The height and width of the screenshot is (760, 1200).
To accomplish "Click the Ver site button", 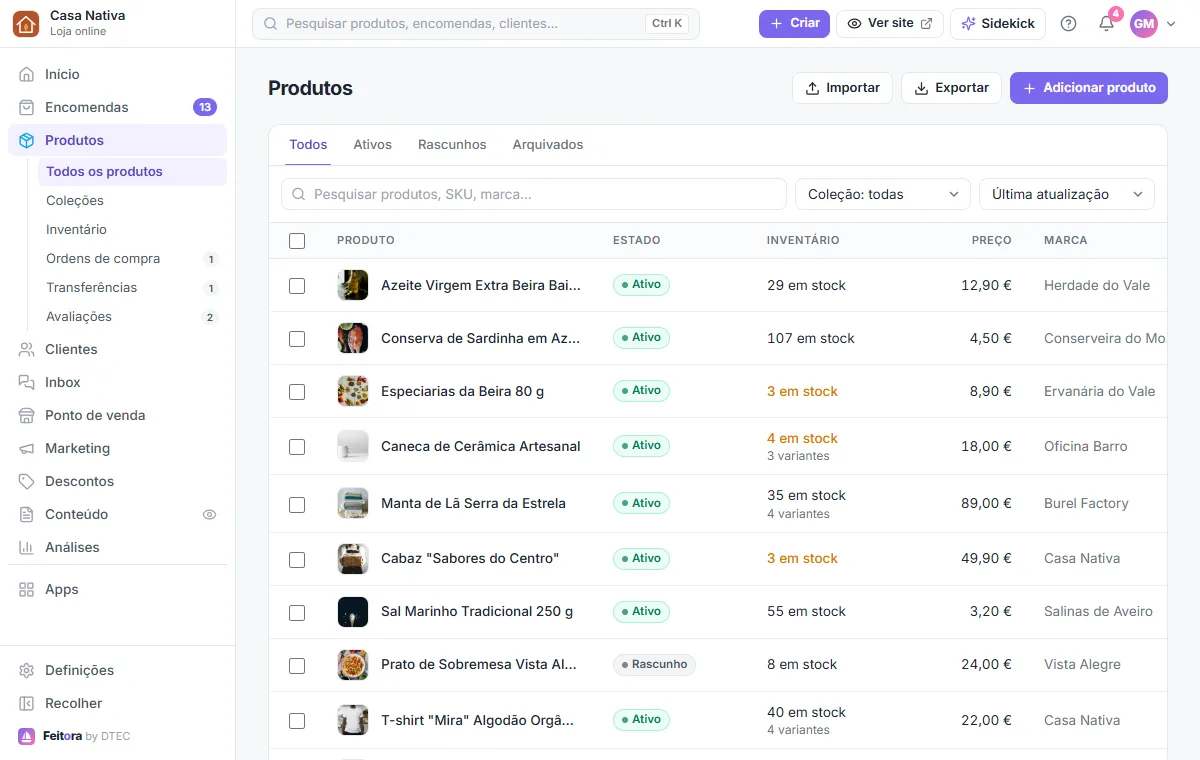I will (890, 23).
